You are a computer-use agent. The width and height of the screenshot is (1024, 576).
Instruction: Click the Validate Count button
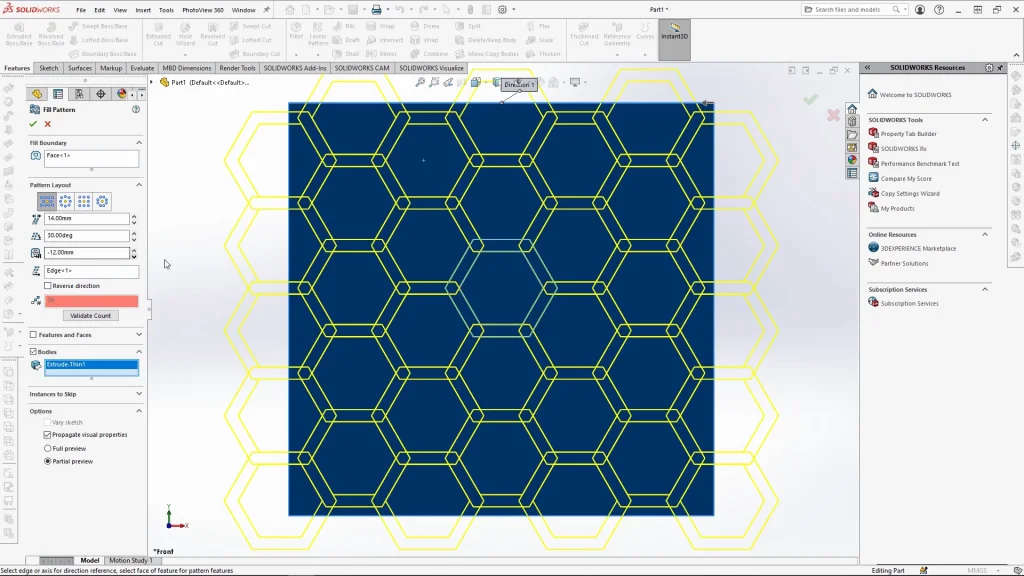coord(91,315)
